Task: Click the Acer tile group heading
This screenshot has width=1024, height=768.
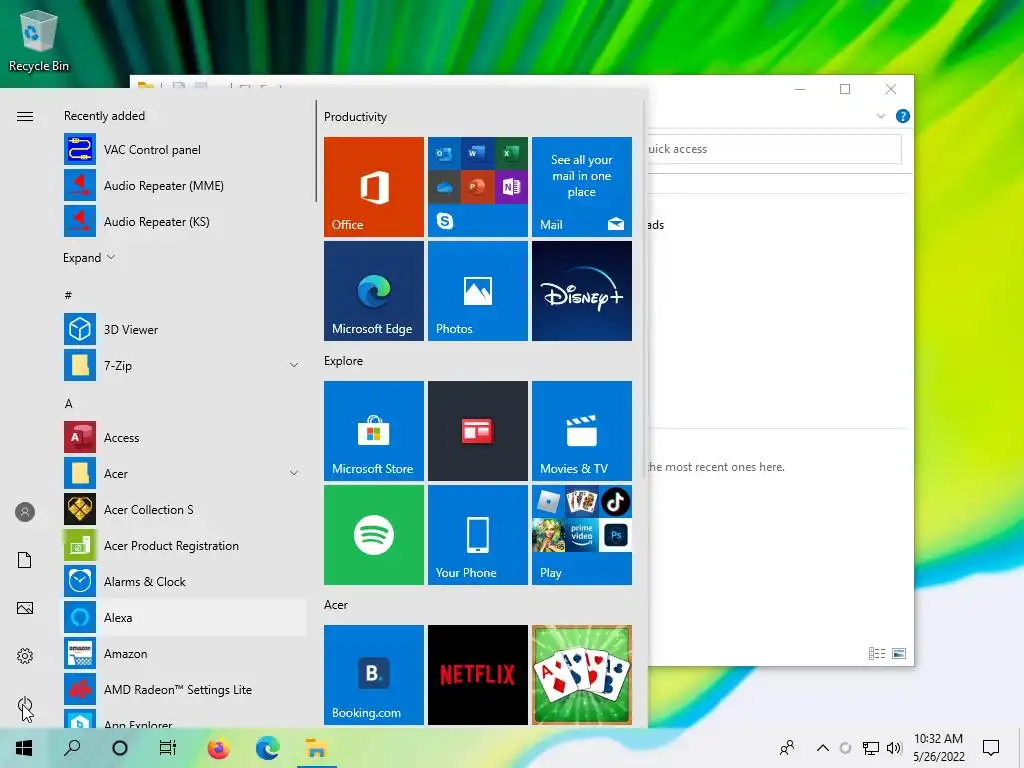Action: click(336, 605)
